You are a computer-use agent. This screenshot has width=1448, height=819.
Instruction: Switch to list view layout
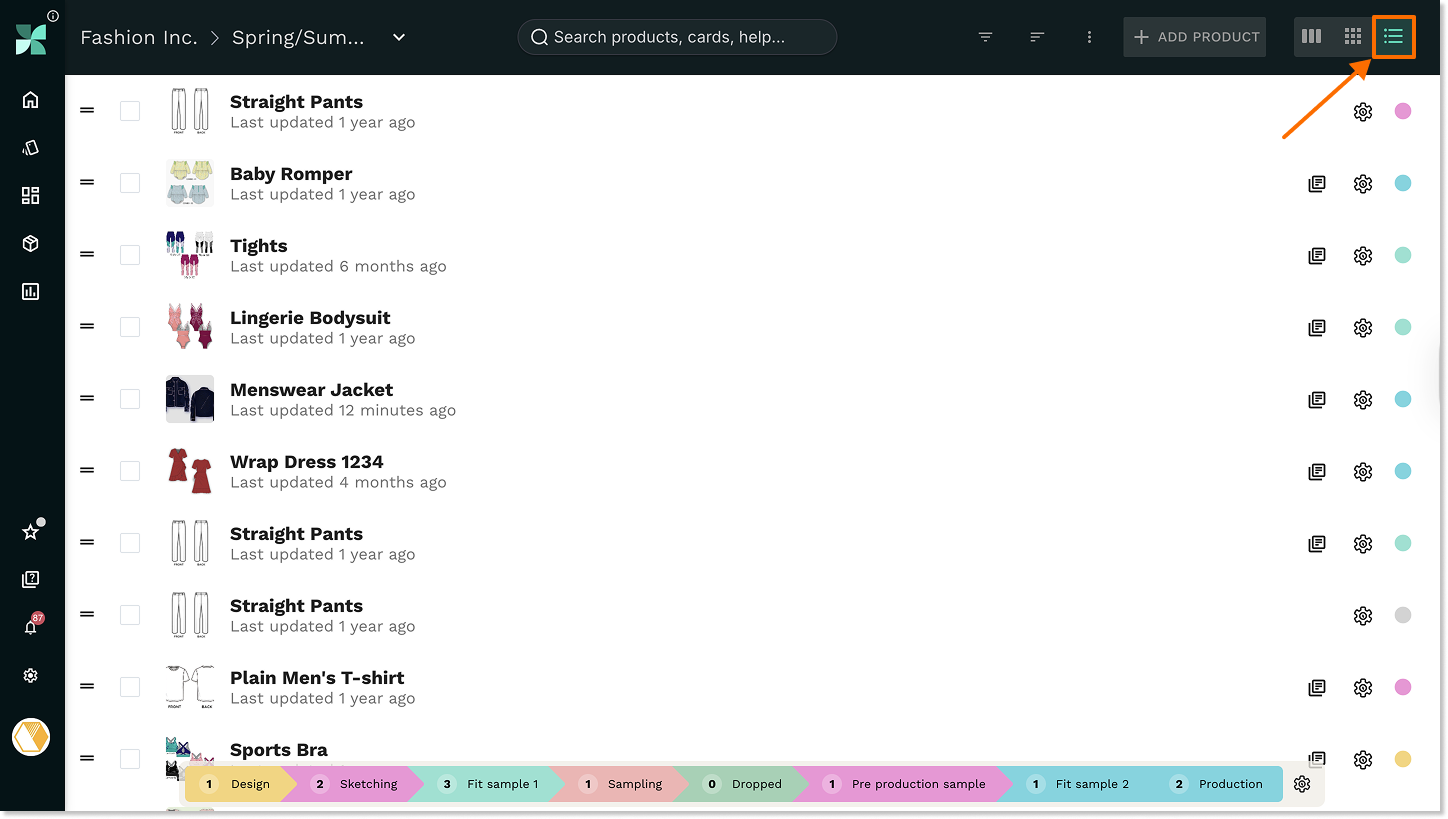coord(1393,37)
